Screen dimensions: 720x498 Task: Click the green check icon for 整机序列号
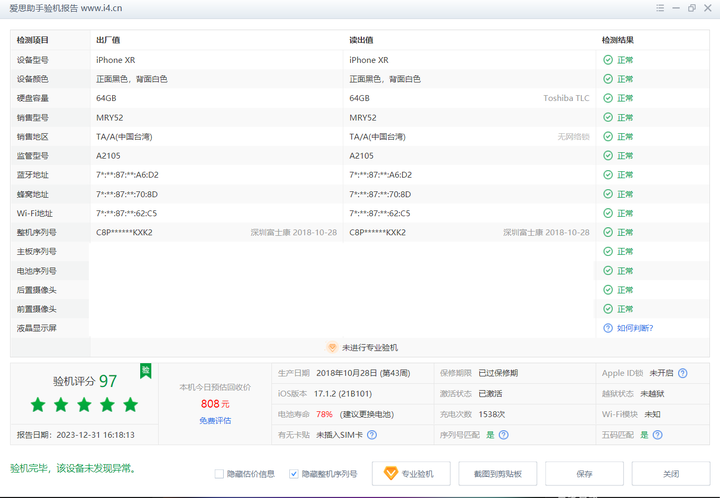[x=608, y=232]
